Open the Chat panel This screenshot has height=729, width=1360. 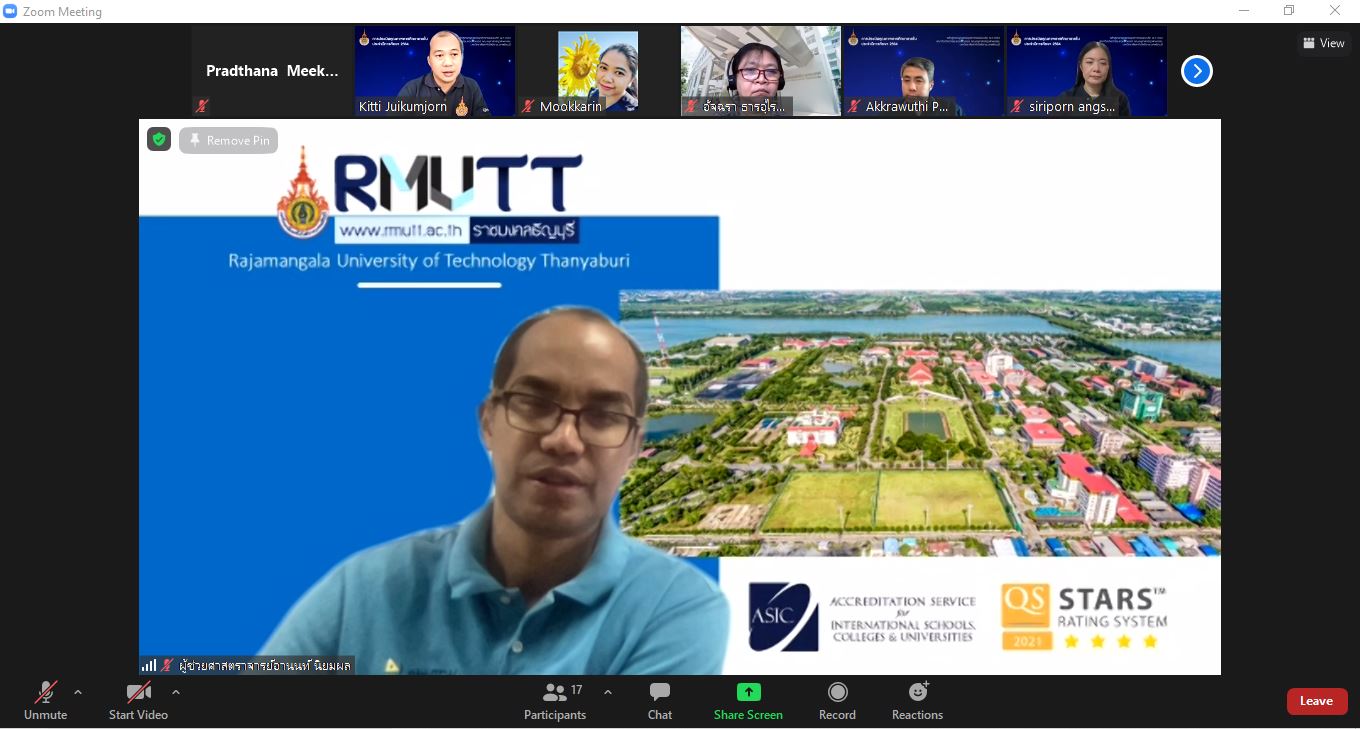(x=660, y=700)
